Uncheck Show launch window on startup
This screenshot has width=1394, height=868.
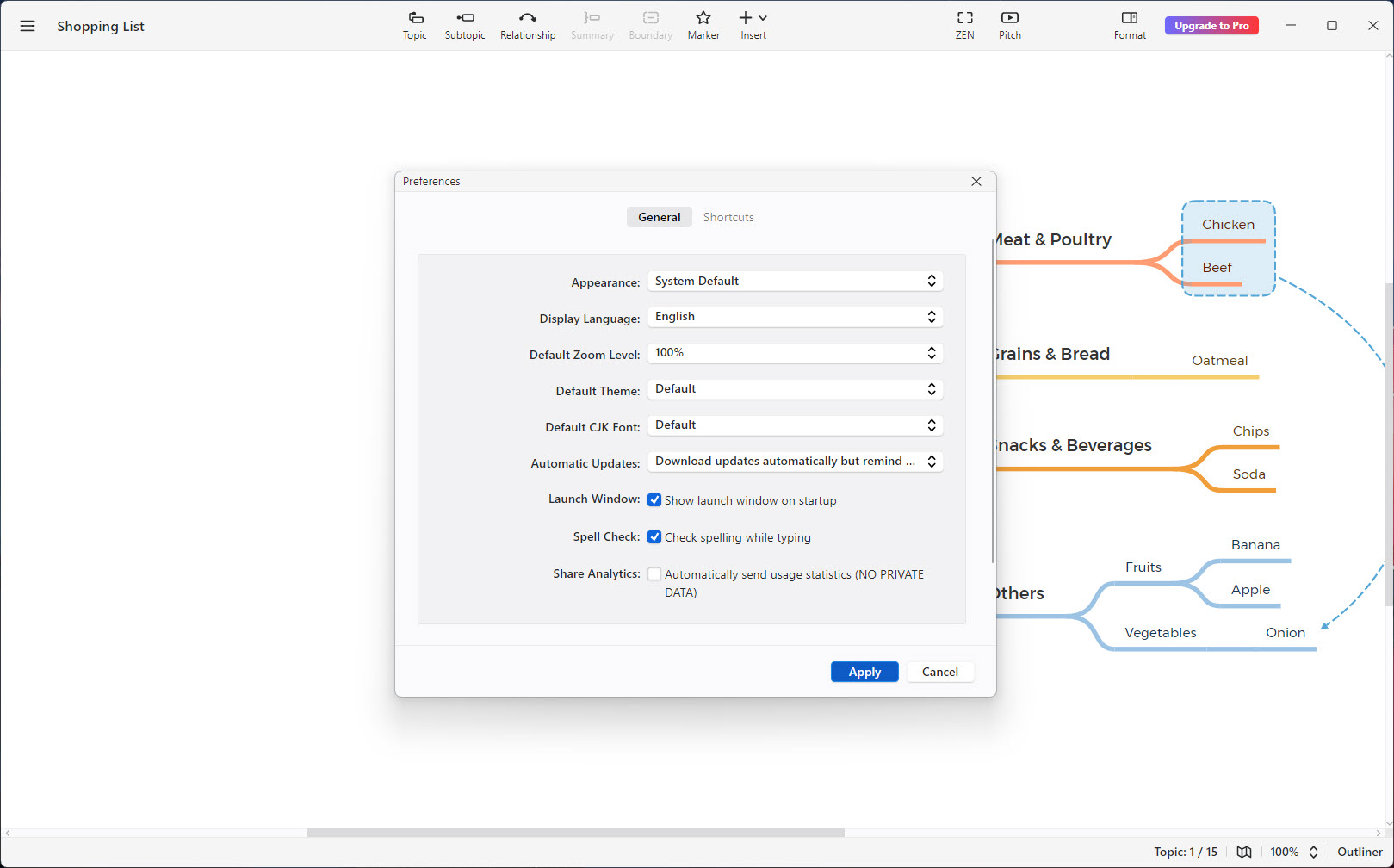(x=654, y=500)
